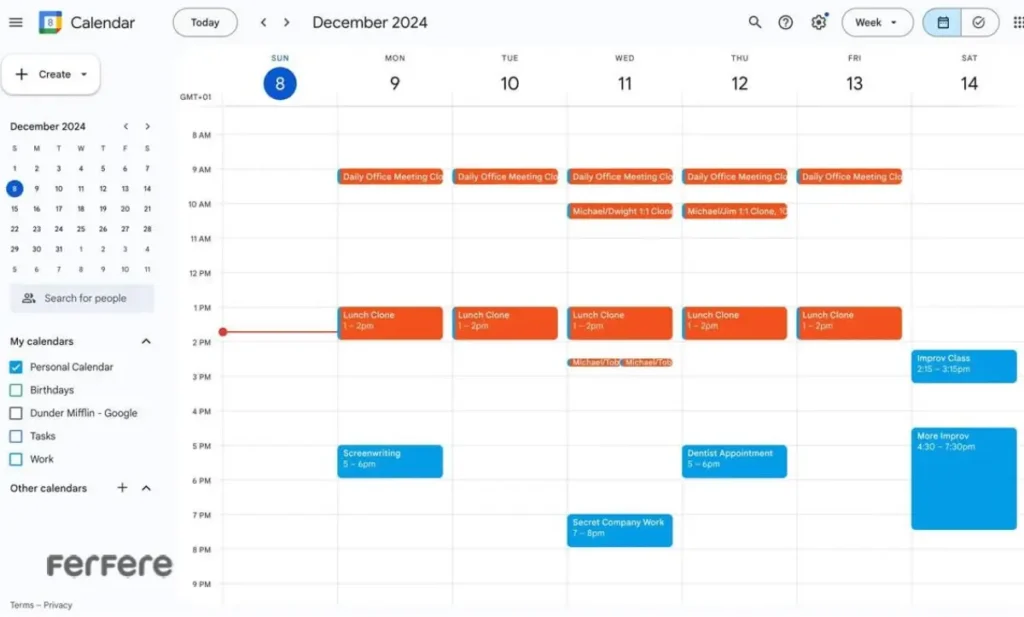Type in Search for people field
The width and height of the screenshot is (1024, 617).
84,298
